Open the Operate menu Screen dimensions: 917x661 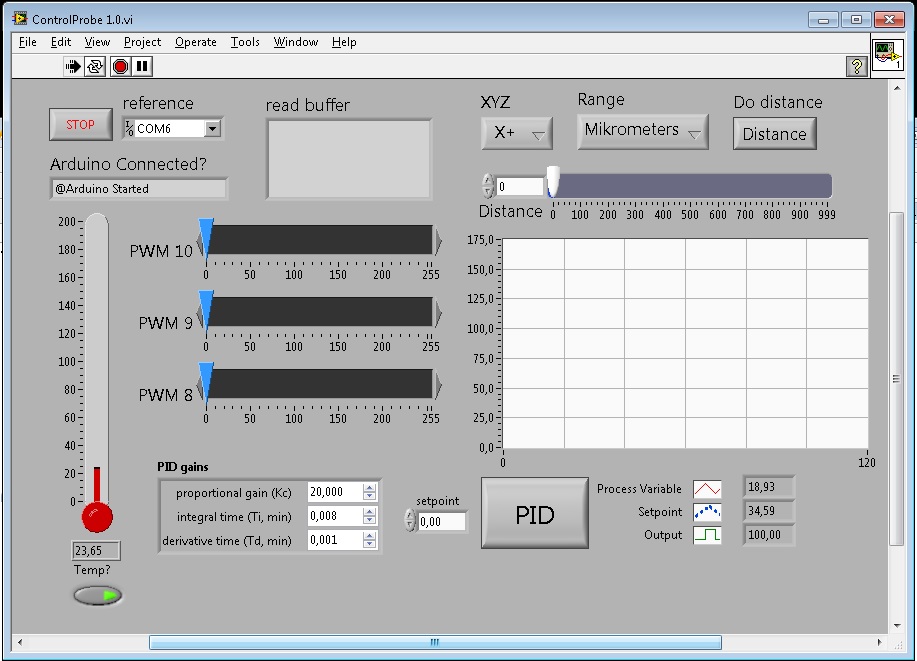tap(195, 42)
